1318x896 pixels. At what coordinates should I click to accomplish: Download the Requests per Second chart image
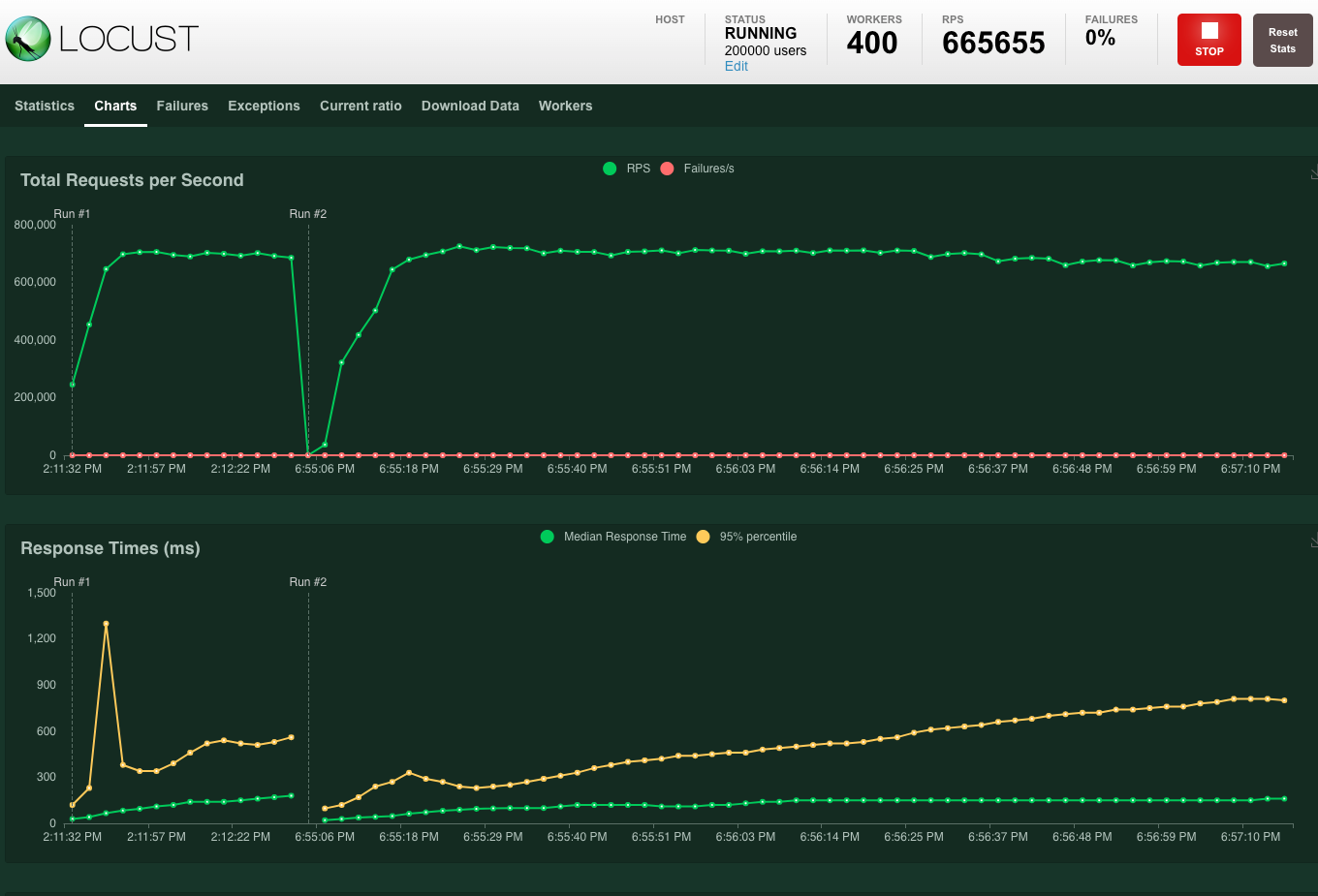pos(1314,173)
